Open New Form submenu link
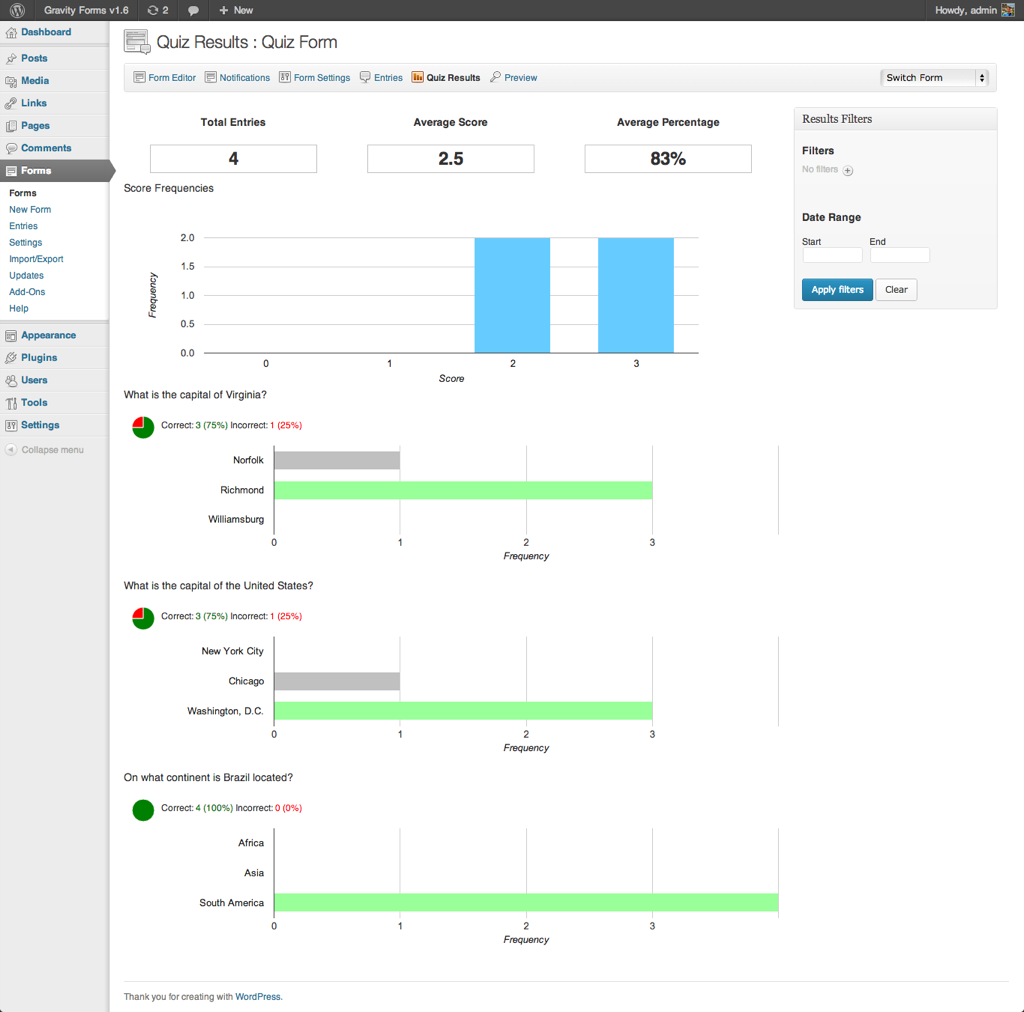This screenshot has height=1012, width=1024. pyautogui.click(x=30, y=210)
